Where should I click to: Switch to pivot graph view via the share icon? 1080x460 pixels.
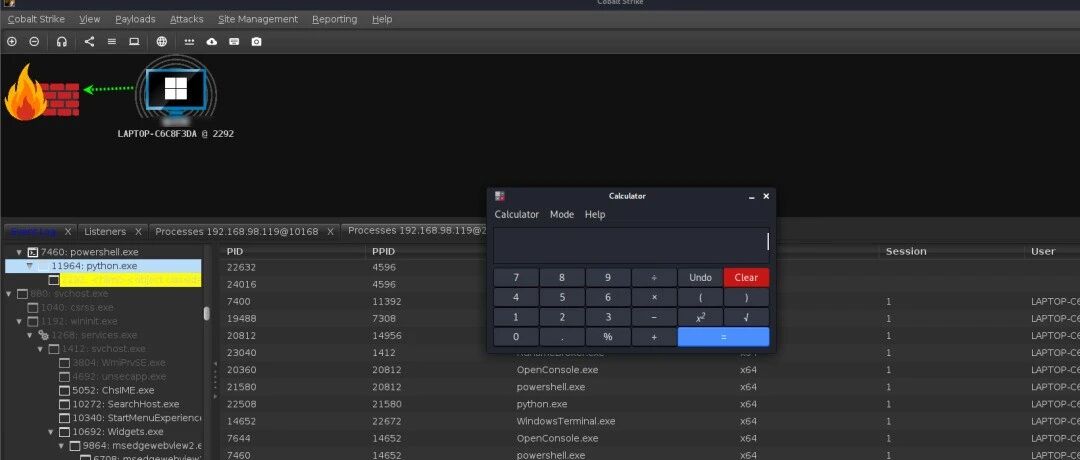coord(90,41)
